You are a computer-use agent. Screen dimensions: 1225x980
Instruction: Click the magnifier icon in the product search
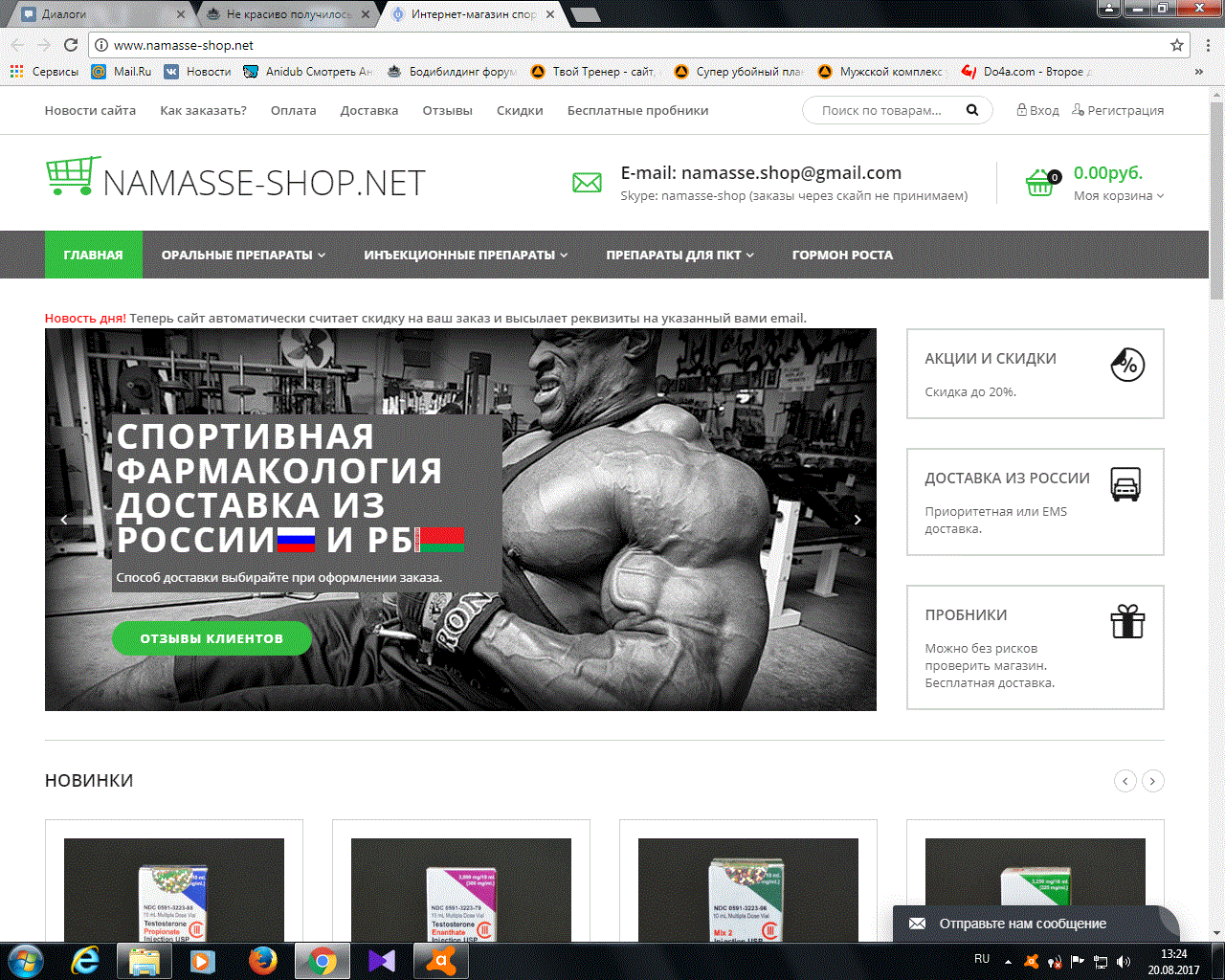(971, 110)
